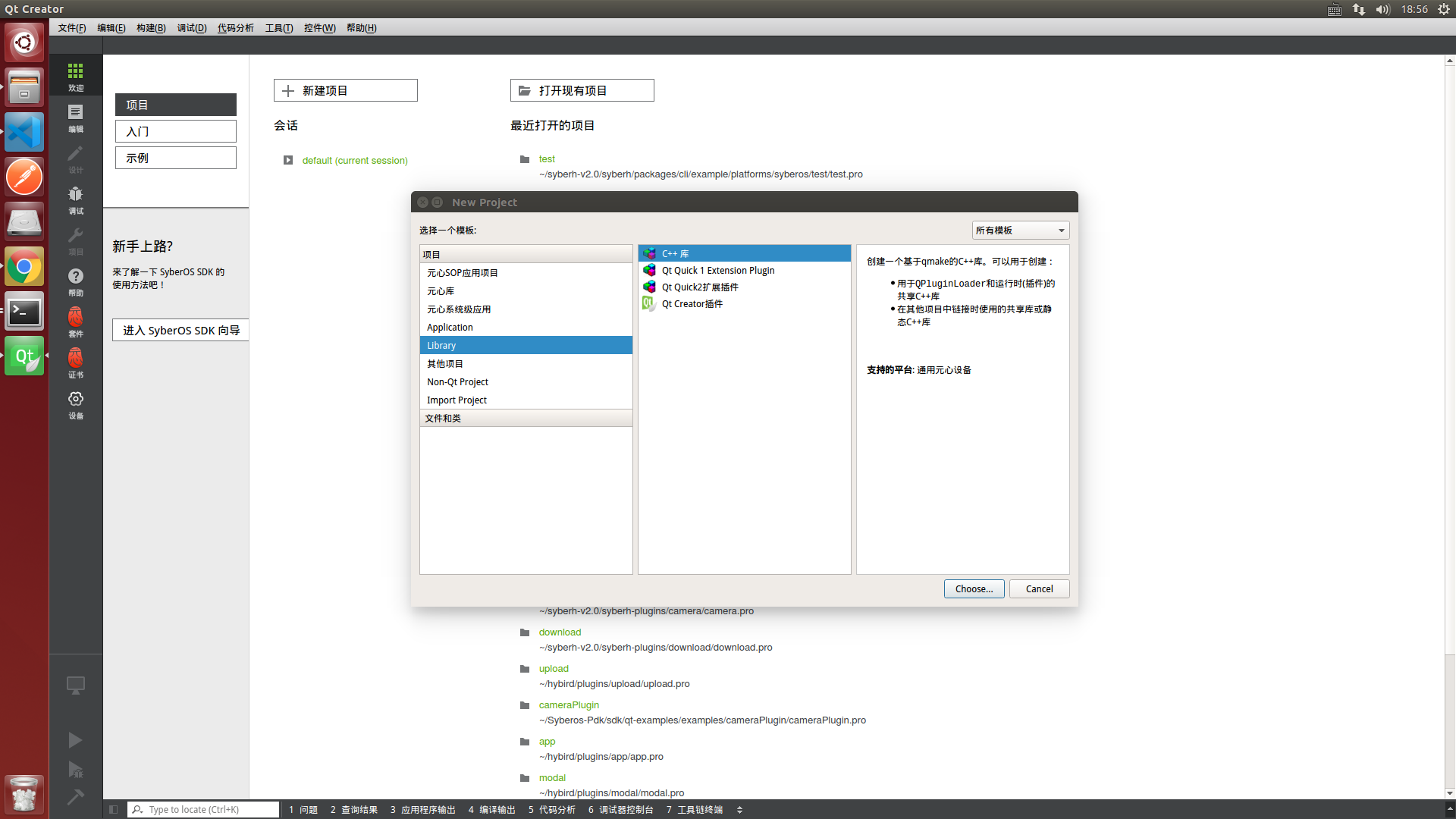Screen dimensions: 1456x819
Task: Select the 项目 welcome tab
Action: tap(176, 105)
